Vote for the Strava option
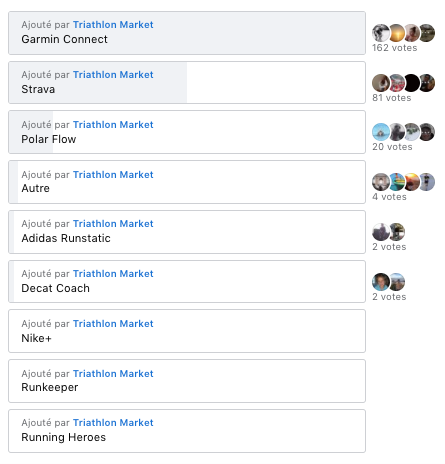The width and height of the screenshot is (445, 464). 187,83
